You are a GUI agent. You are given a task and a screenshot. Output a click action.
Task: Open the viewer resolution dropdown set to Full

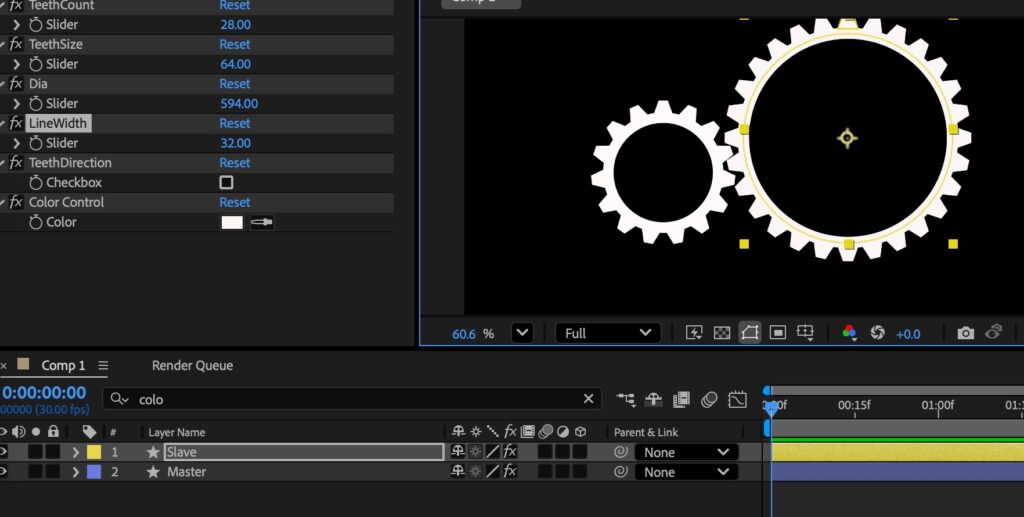pos(607,333)
